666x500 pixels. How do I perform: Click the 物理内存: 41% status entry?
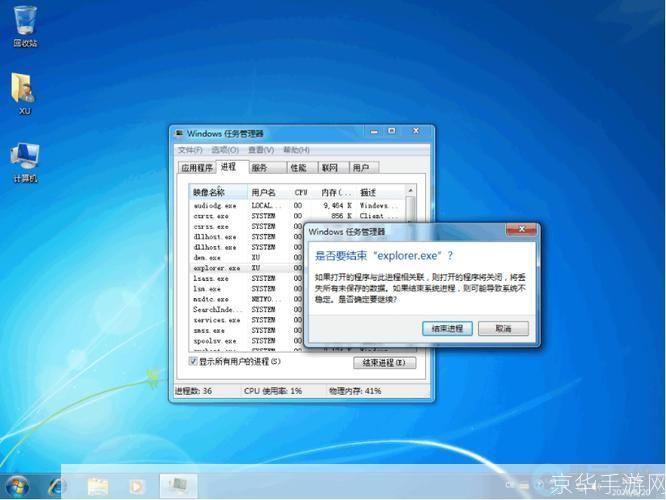tap(355, 391)
